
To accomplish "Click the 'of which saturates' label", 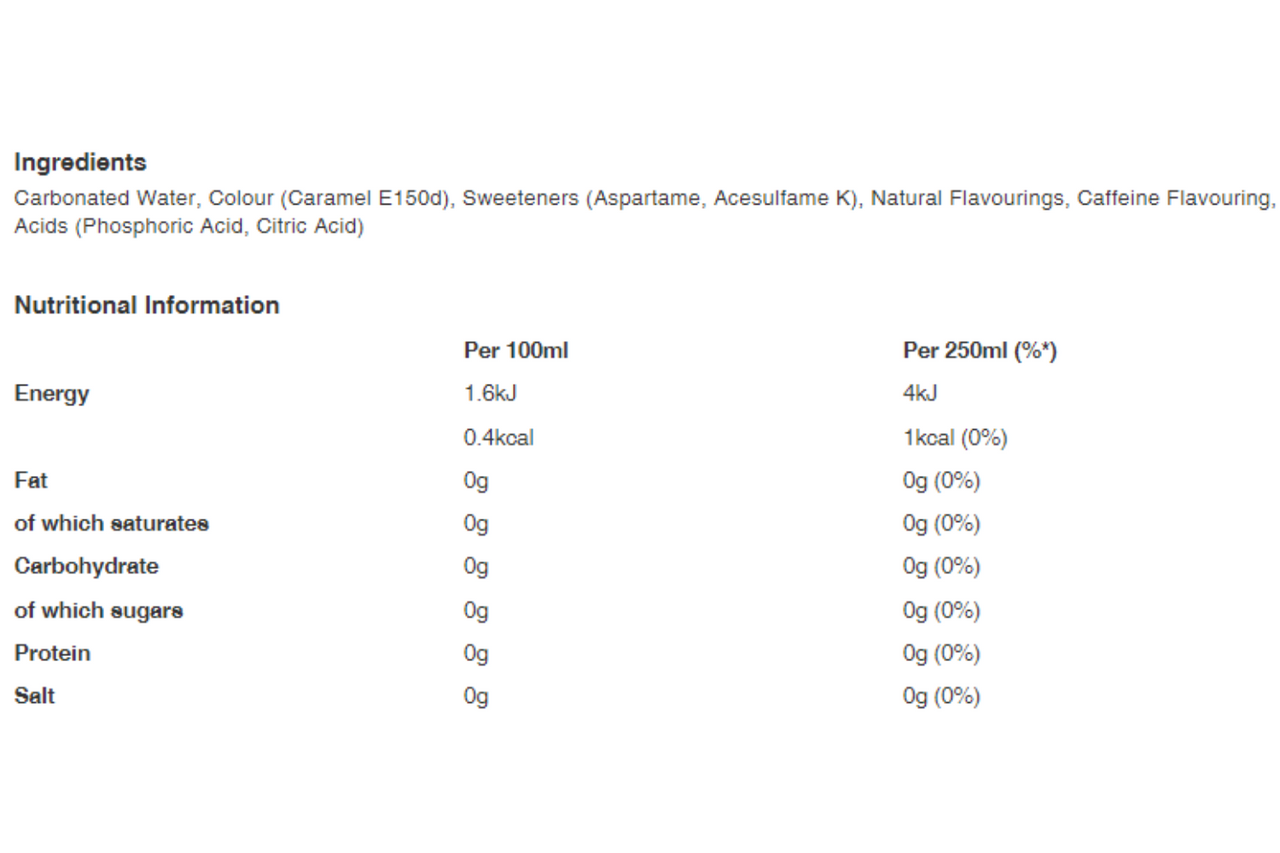I will click(112, 523).
